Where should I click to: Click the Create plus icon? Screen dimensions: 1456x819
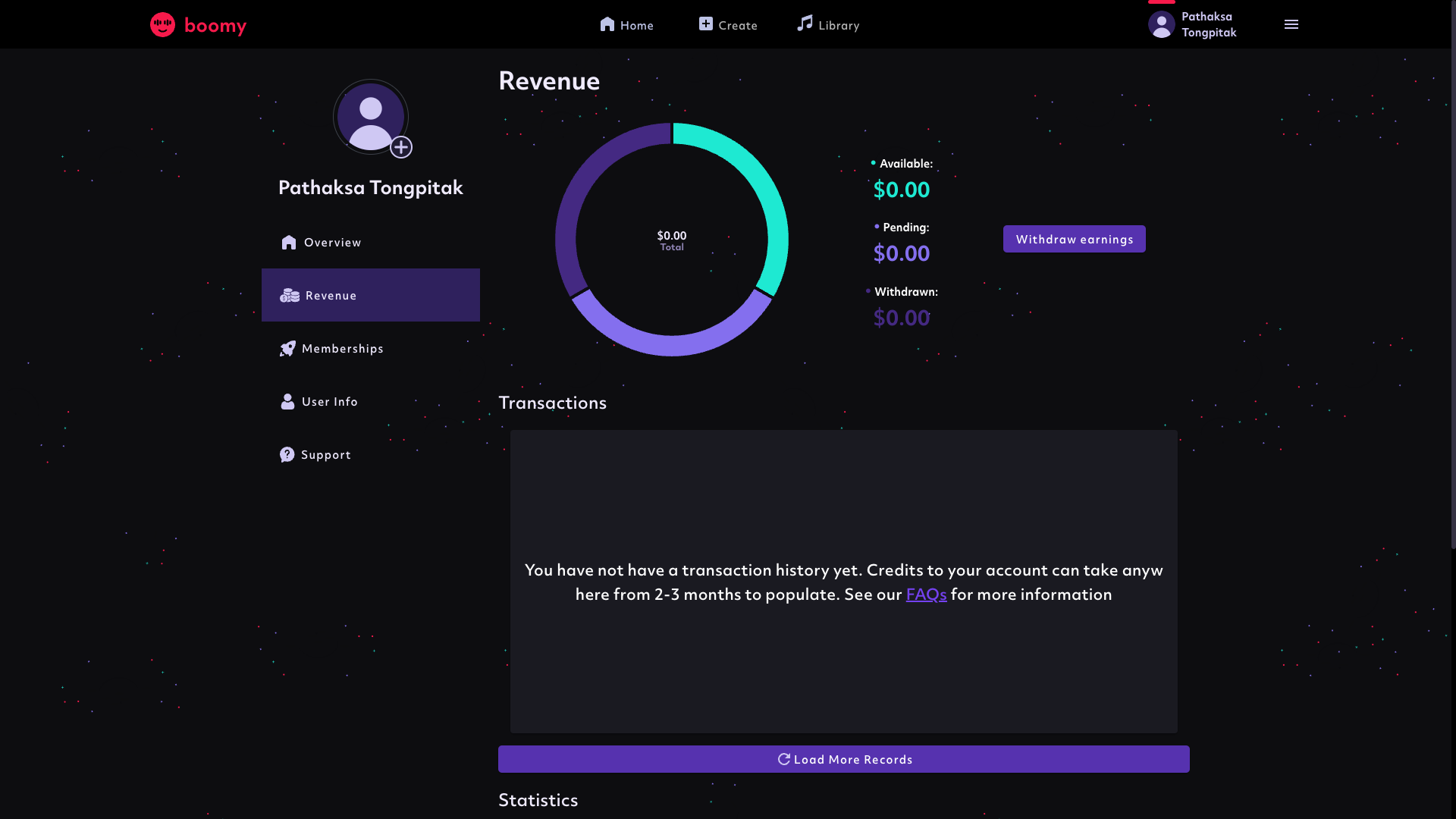click(x=705, y=24)
